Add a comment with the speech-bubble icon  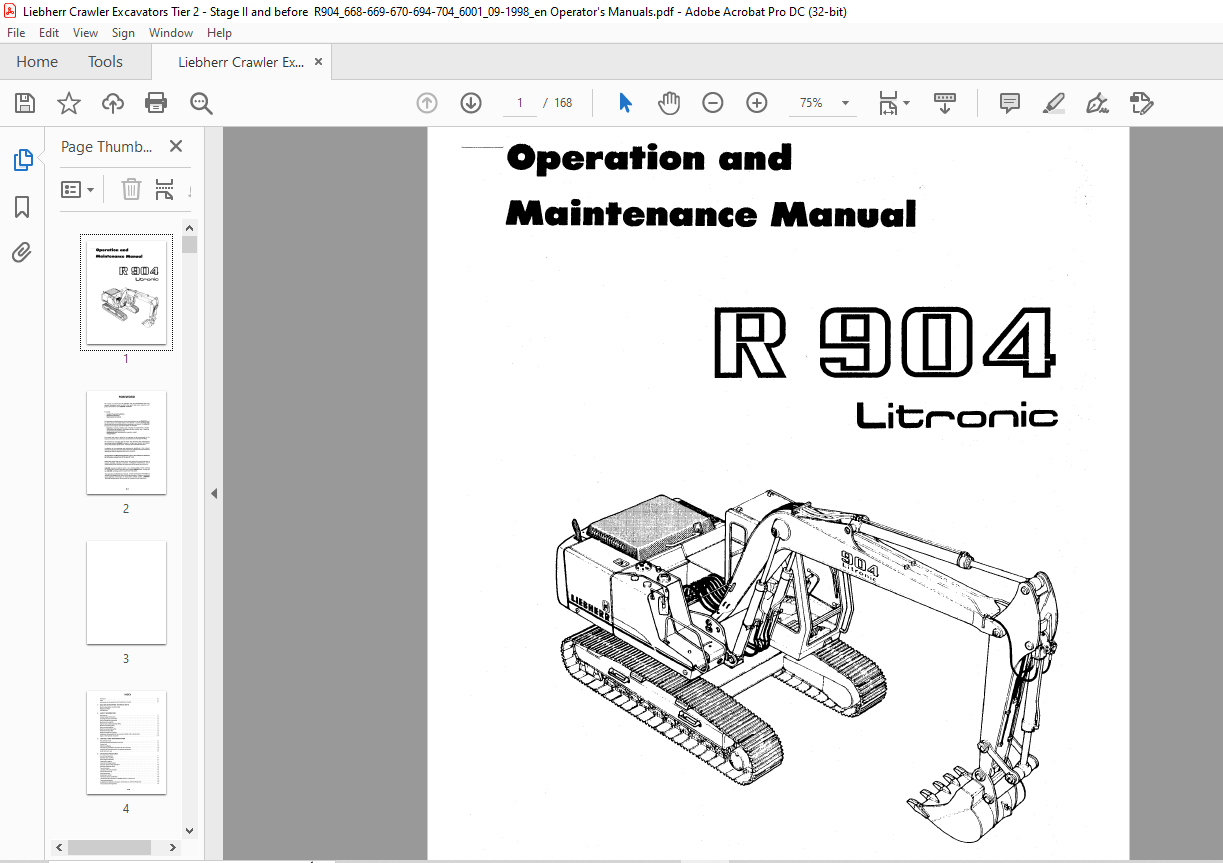tap(1010, 103)
